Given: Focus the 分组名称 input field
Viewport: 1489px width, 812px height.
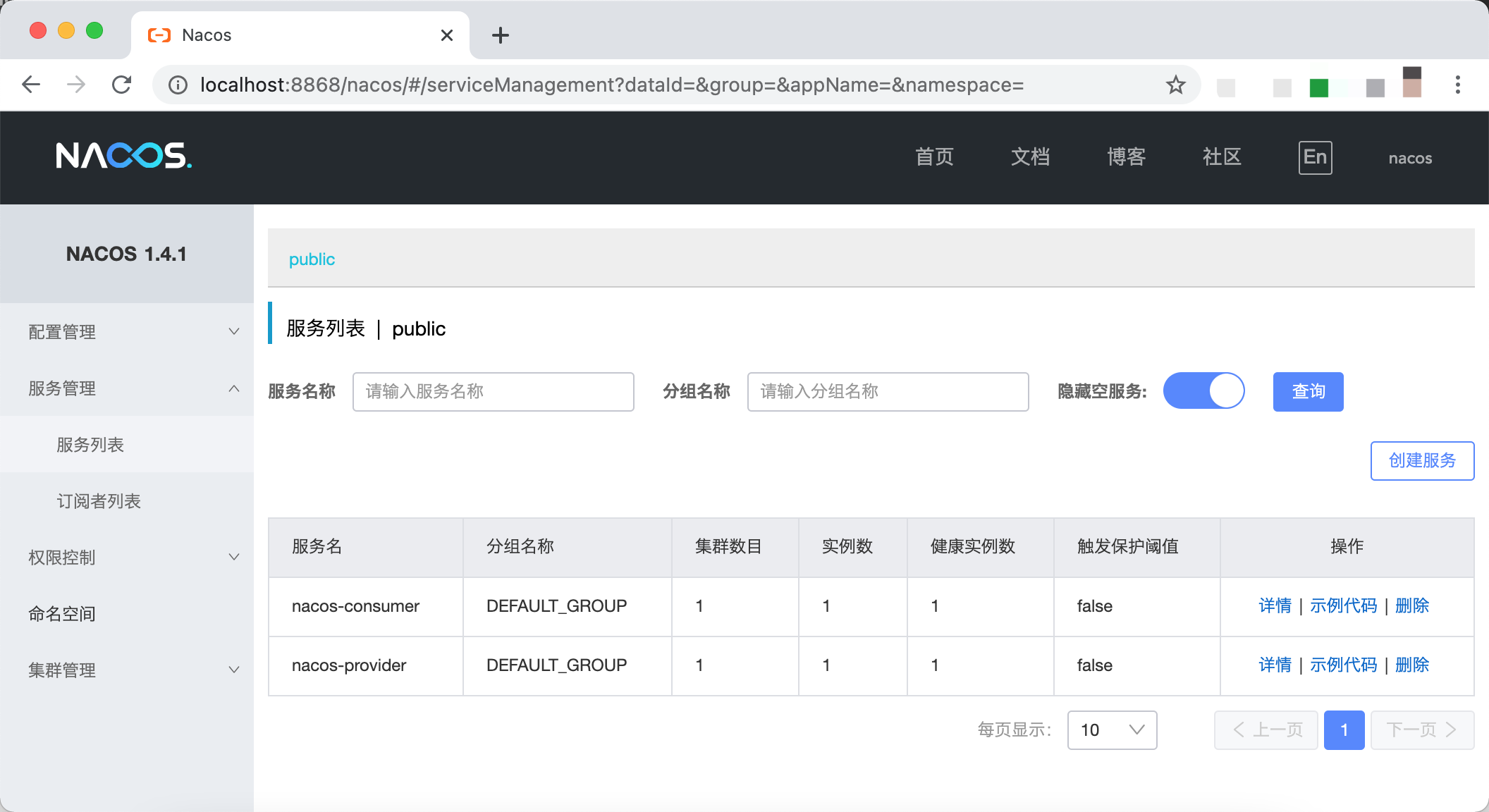Looking at the screenshot, I should click(x=888, y=391).
